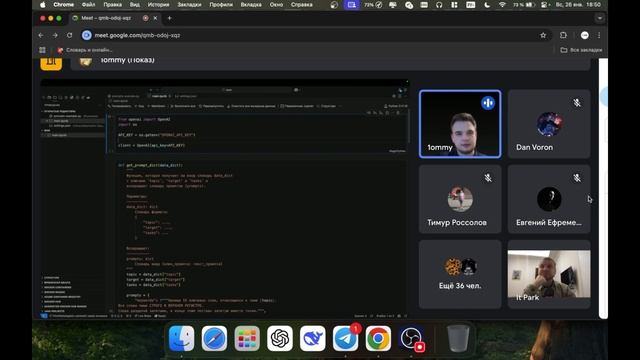Open the Файл menu

89,5
